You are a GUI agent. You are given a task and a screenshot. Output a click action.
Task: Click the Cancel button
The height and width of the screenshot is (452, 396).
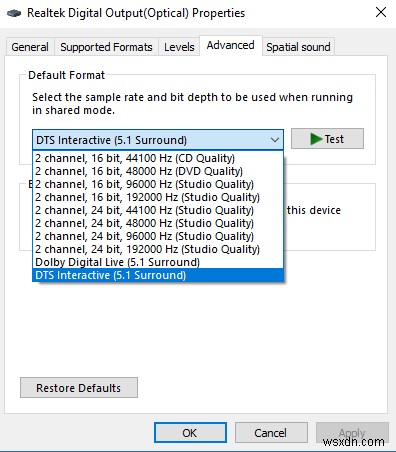(271, 433)
